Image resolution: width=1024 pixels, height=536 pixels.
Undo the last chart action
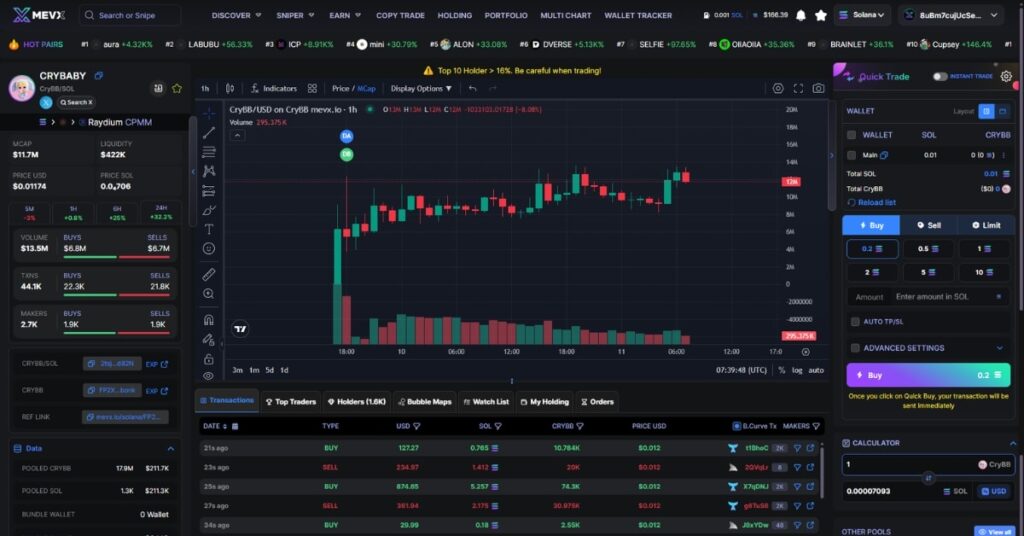[x=472, y=88]
